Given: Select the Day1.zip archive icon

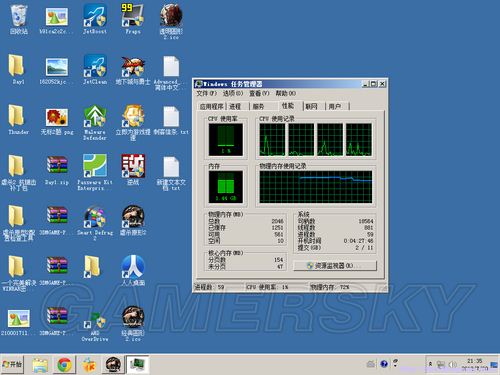Looking at the screenshot, I should click(57, 170).
